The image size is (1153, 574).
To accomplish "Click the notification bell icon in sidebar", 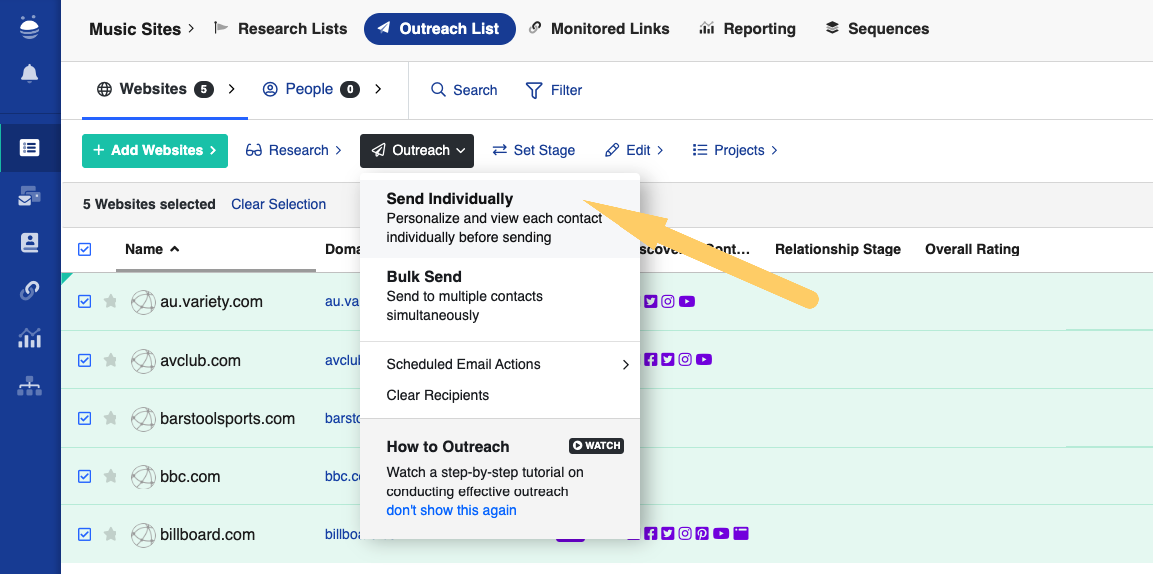I will tap(30, 74).
